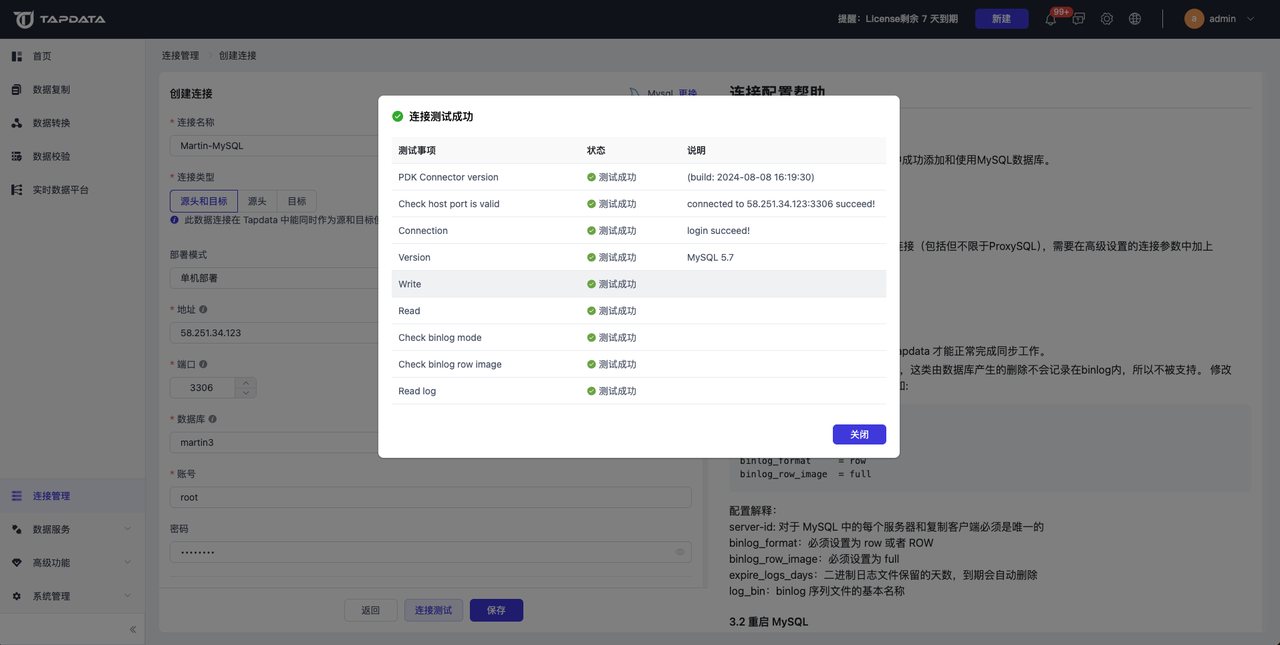The width and height of the screenshot is (1280, 645).
Task: Click 连接测试 button below the form
Action: pos(433,610)
